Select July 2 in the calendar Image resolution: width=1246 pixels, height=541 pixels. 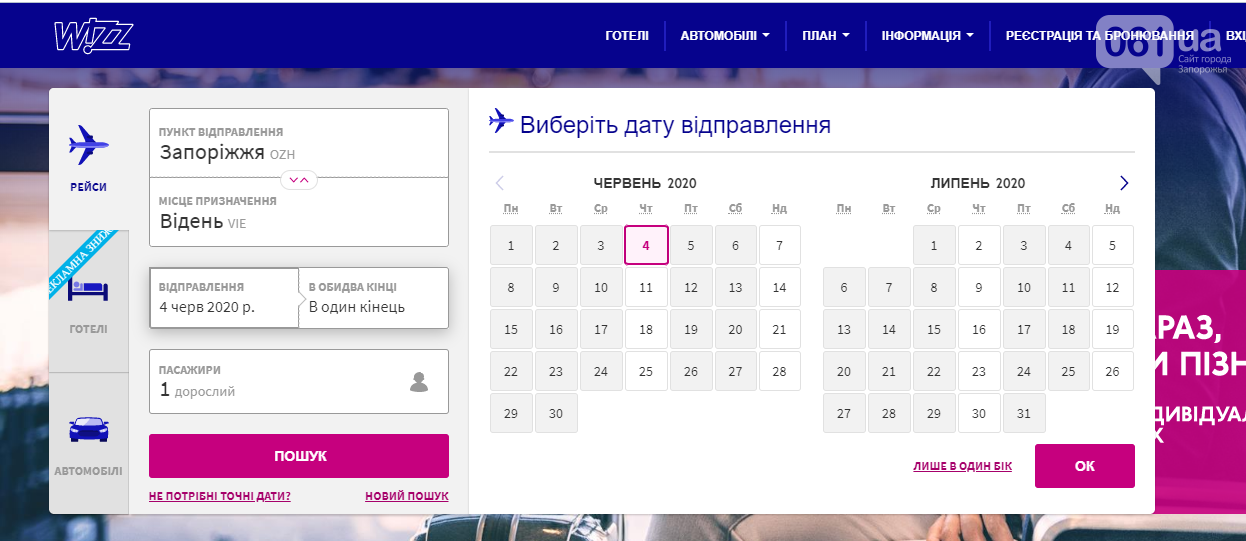(979, 245)
